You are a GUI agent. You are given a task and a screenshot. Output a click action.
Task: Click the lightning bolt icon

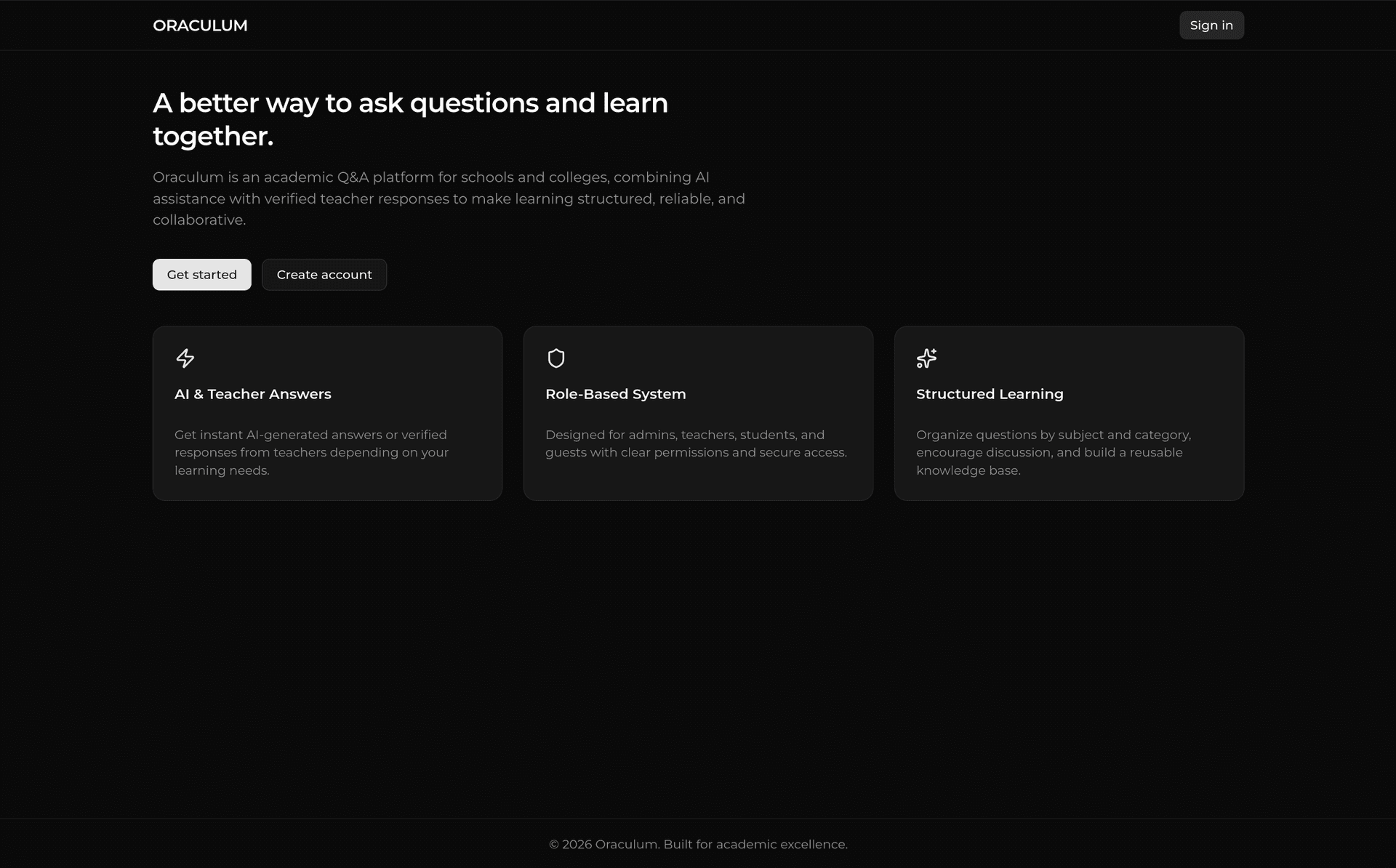tap(185, 358)
